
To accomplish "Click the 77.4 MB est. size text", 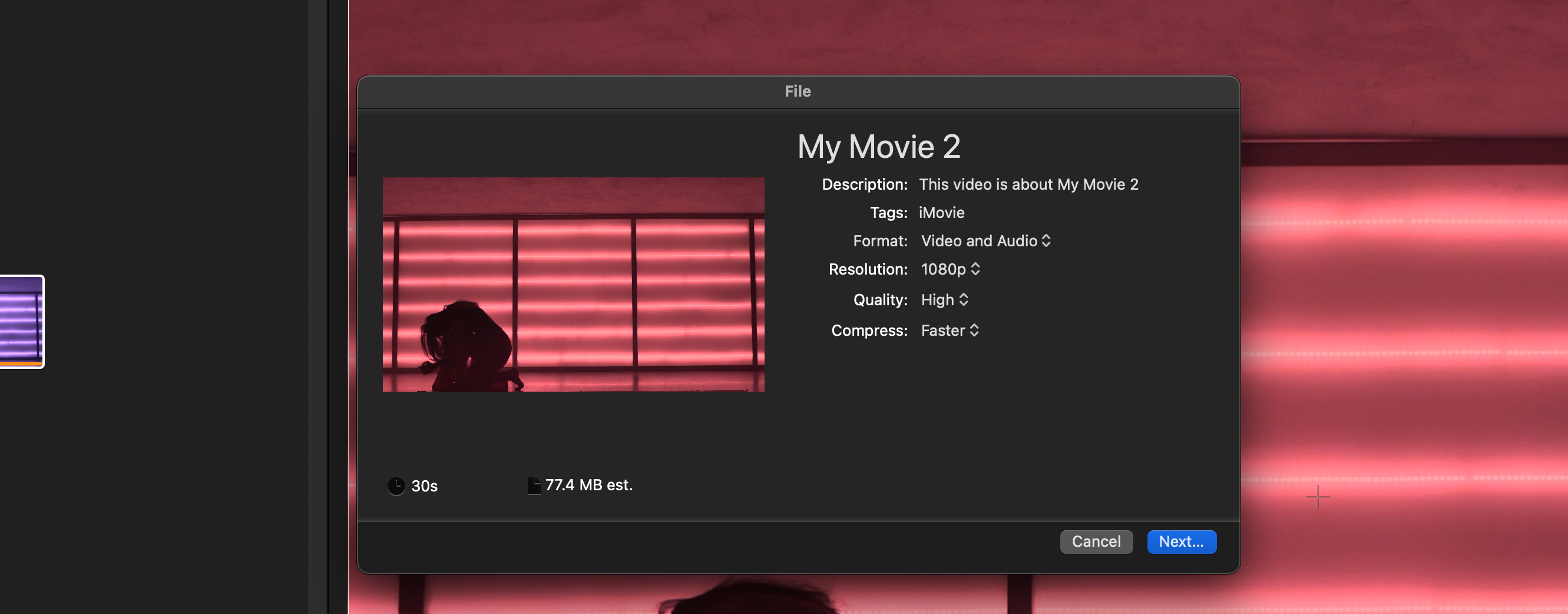I will coord(588,485).
